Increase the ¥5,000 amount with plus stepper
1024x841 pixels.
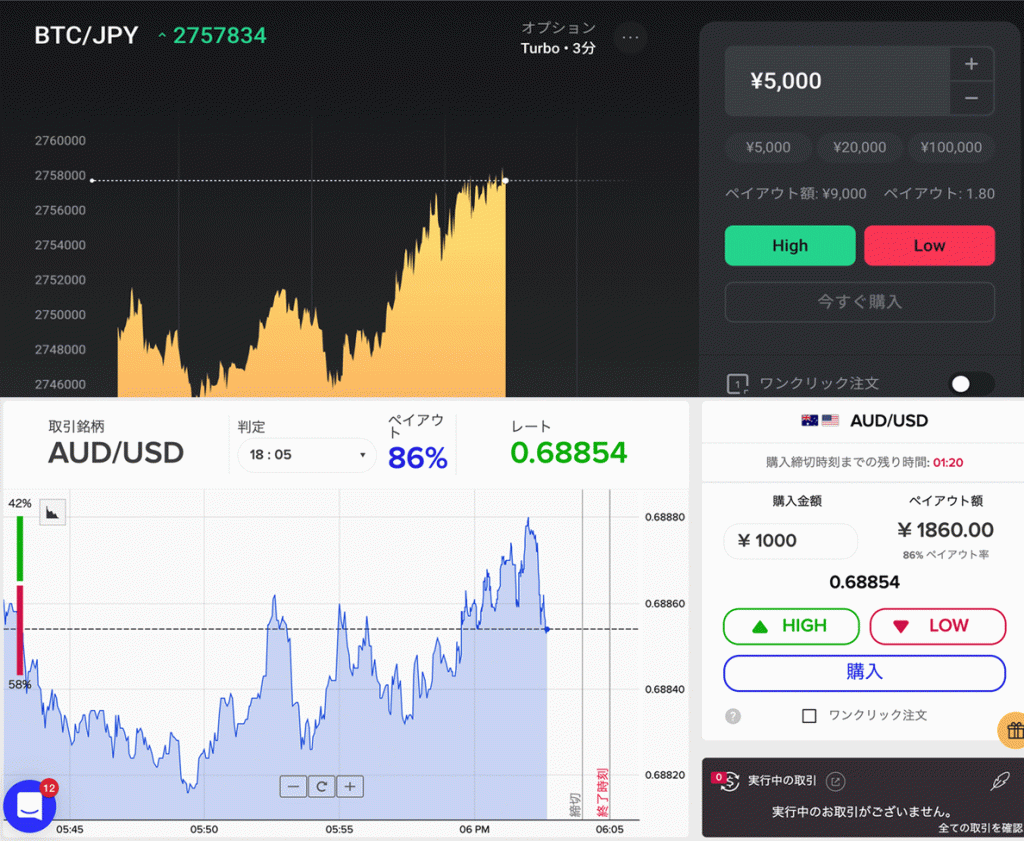pos(971,65)
